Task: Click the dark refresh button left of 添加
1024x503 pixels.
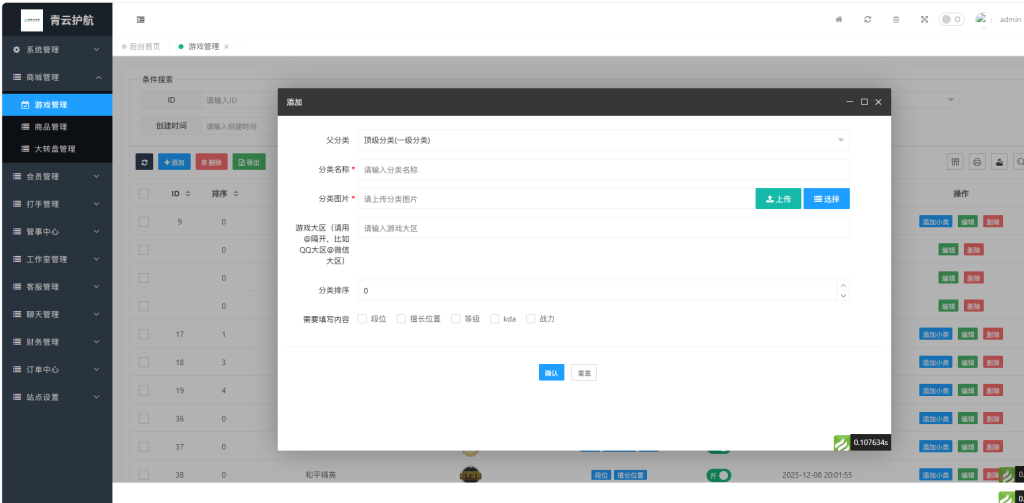Action: point(144,162)
